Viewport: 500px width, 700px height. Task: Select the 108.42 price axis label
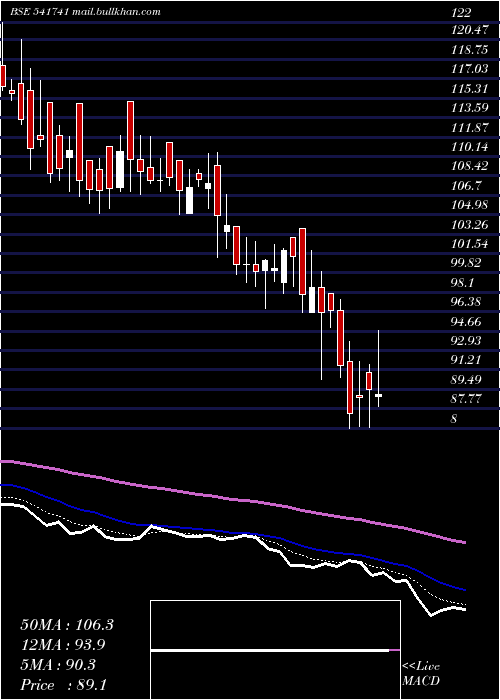pos(469,166)
